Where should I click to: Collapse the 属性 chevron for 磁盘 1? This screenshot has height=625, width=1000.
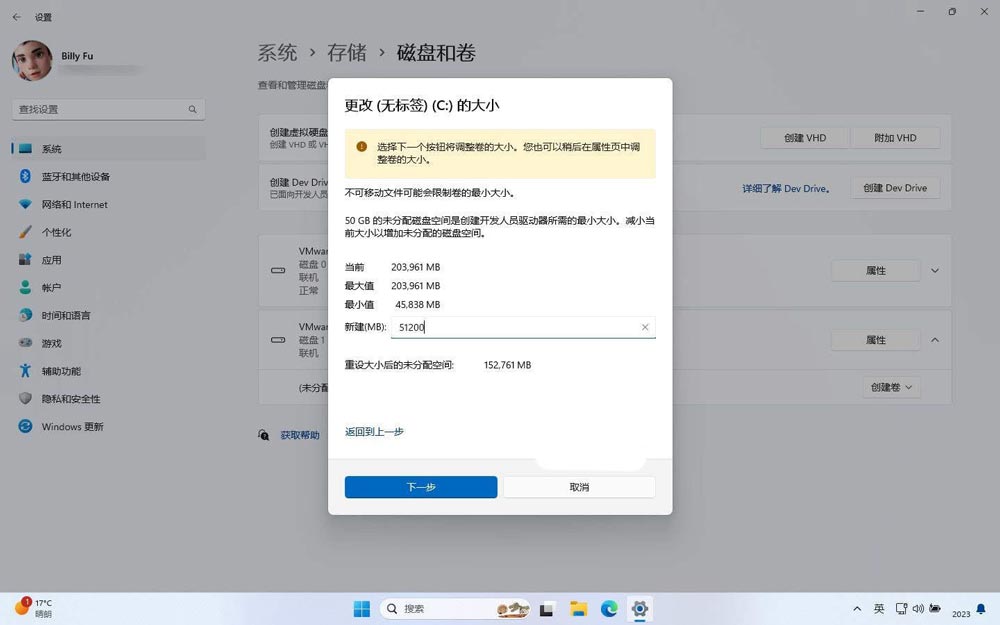(934, 340)
